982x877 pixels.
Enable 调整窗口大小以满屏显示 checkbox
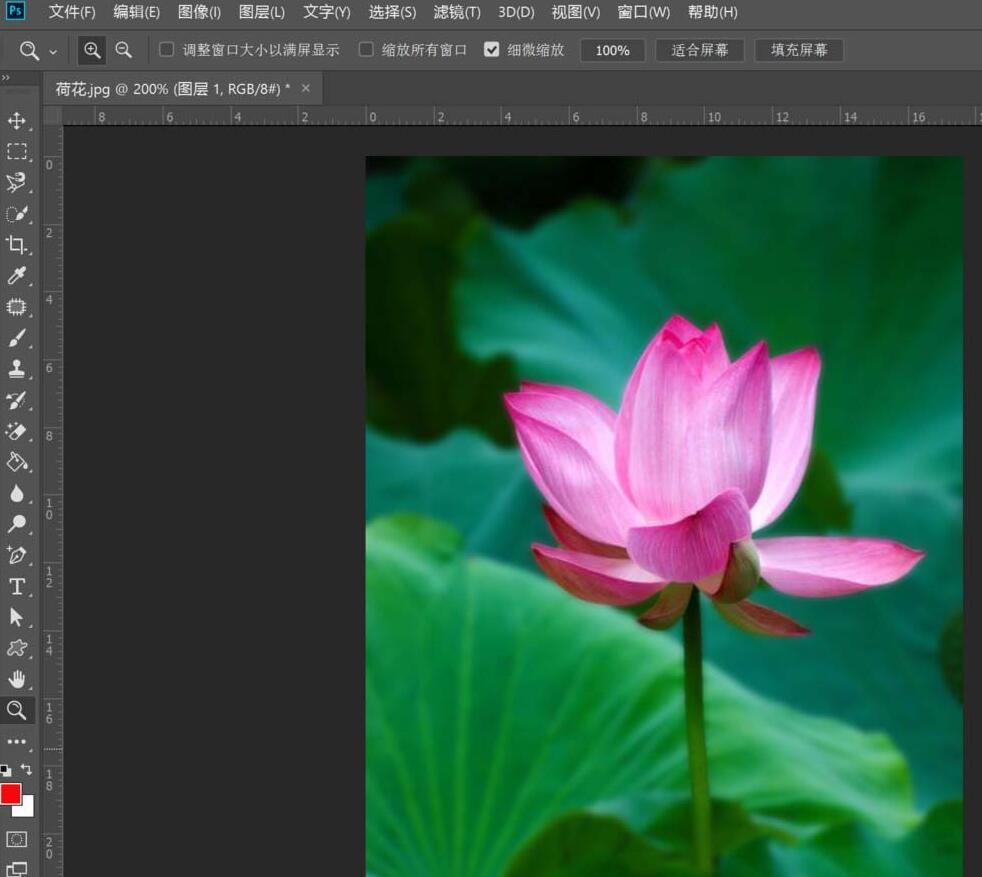coord(166,48)
